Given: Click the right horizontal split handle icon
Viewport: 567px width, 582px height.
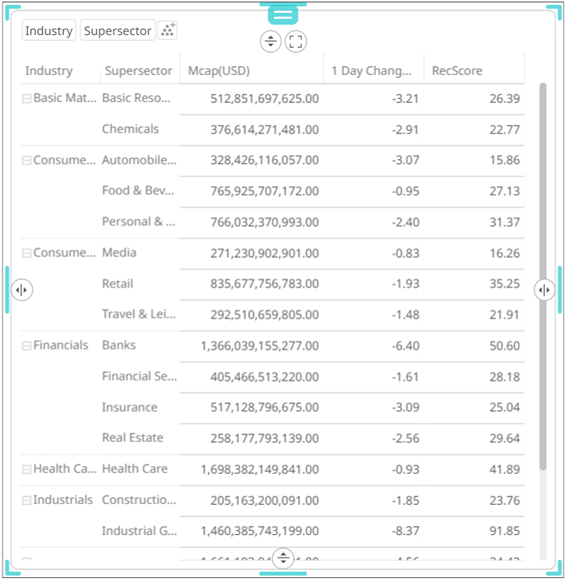Looking at the screenshot, I should click(x=544, y=290).
